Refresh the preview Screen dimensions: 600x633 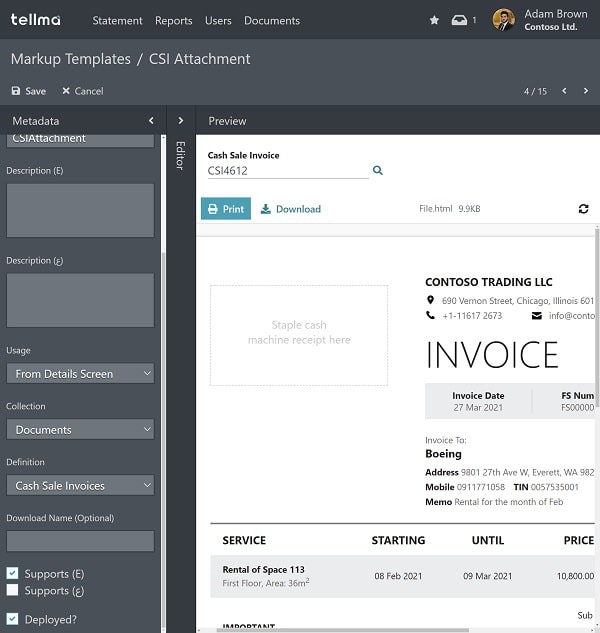click(x=583, y=209)
